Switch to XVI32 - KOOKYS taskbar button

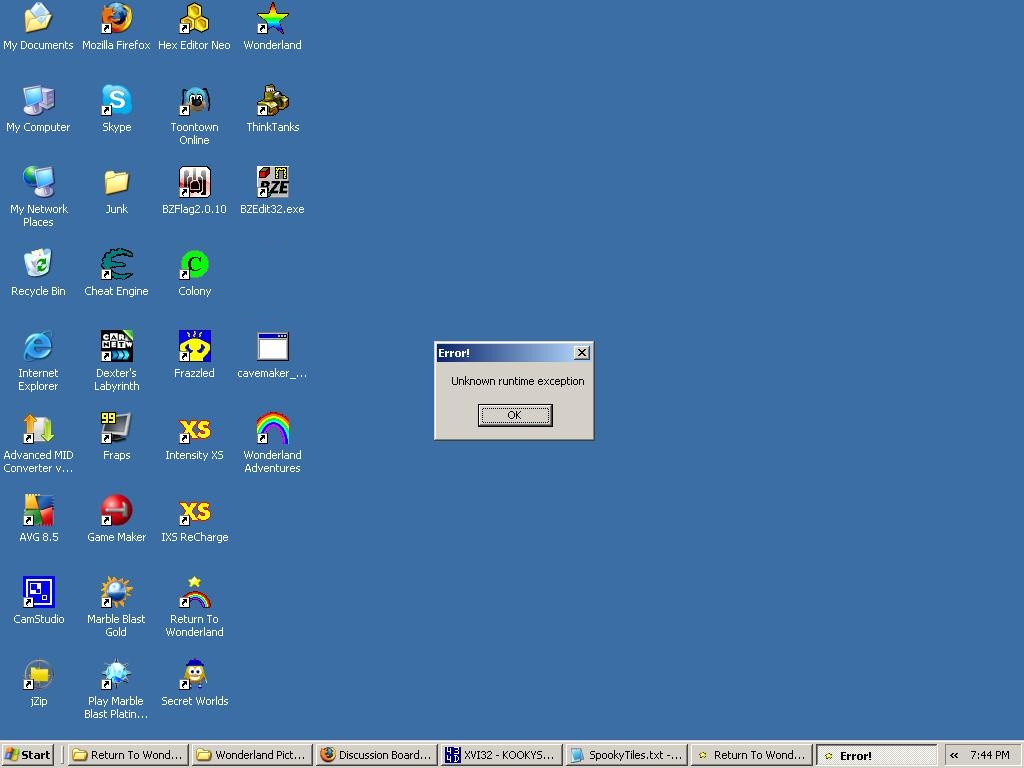502,755
